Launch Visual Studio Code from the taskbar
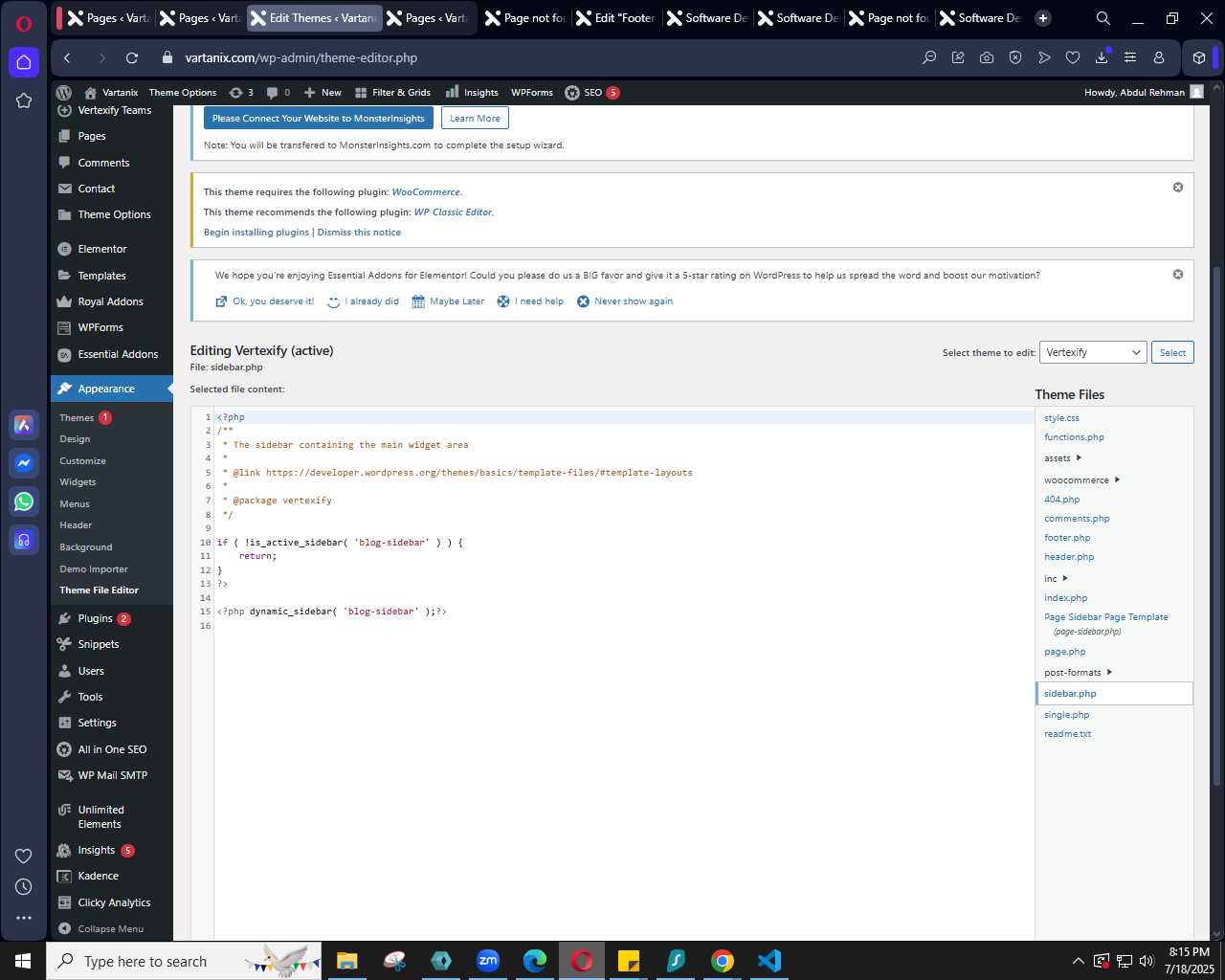The height and width of the screenshot is (980, 1225). [x=769, y=961]
